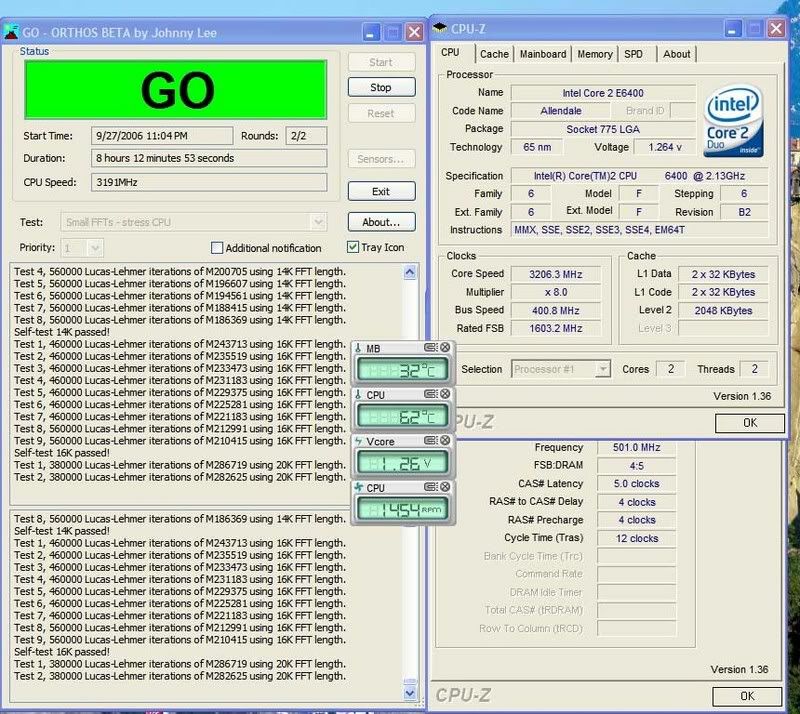The image size is (800, 714).
Task: Click the Voltage value '1.264 v'
Action: tap(665, 147)
